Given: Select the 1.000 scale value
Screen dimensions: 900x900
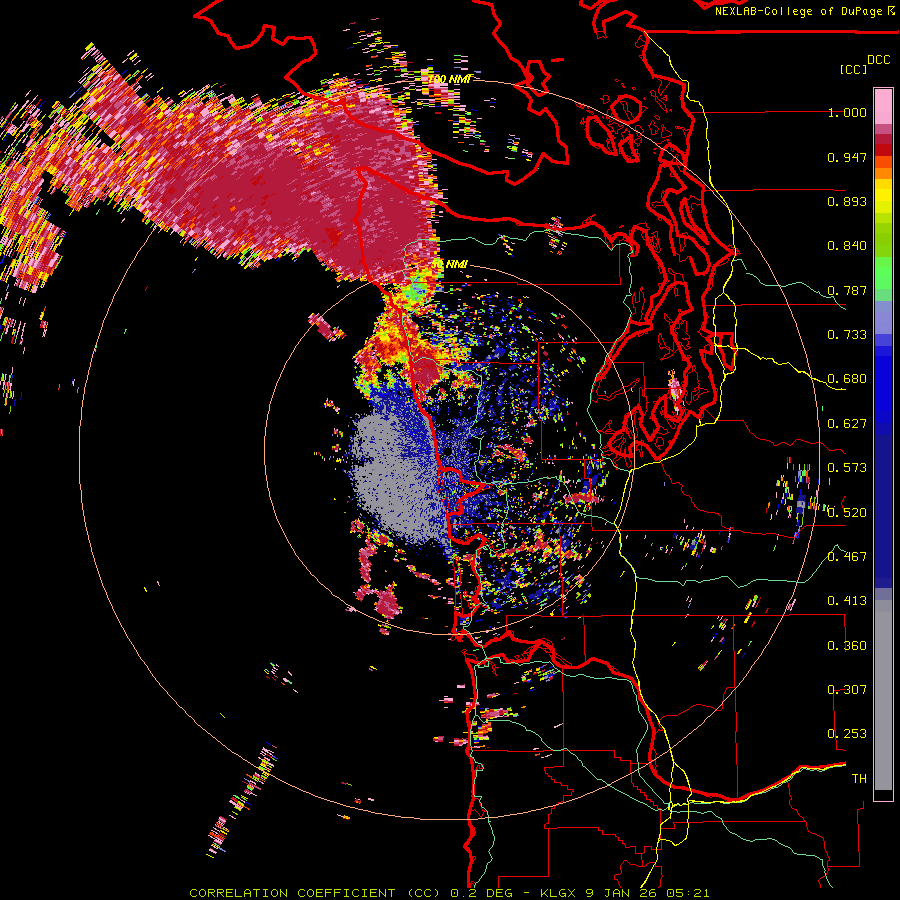Looking at the screenshot, I should tap(847, 112).
